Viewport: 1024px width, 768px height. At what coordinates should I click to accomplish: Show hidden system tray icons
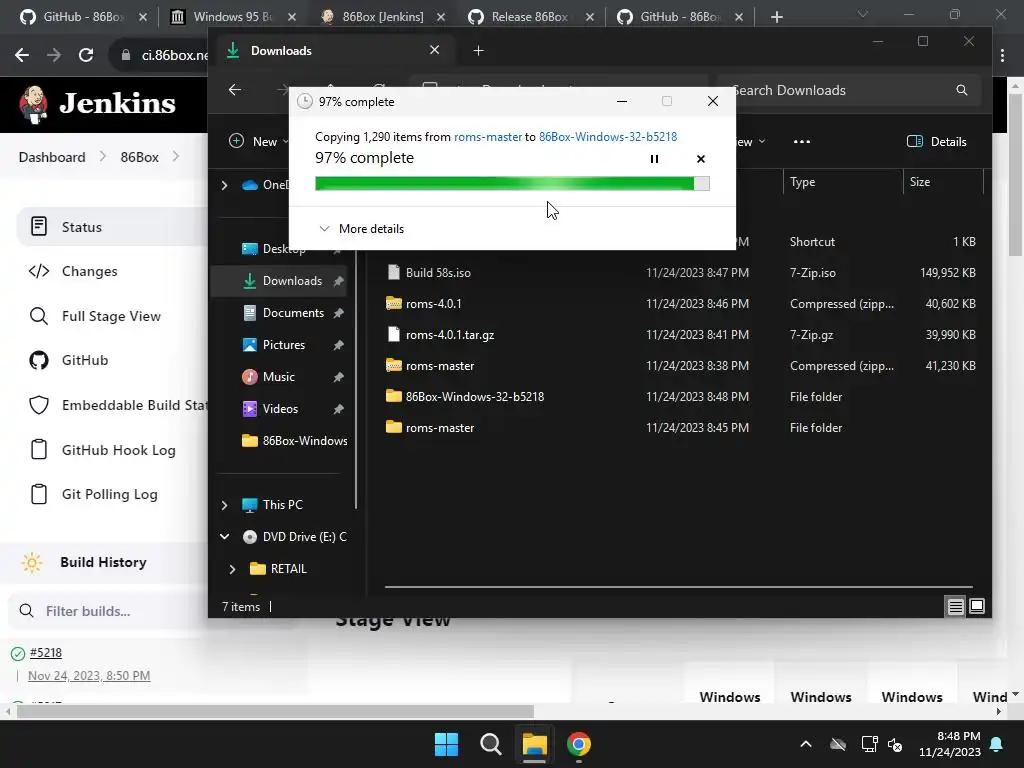click(x=806, y=744)
